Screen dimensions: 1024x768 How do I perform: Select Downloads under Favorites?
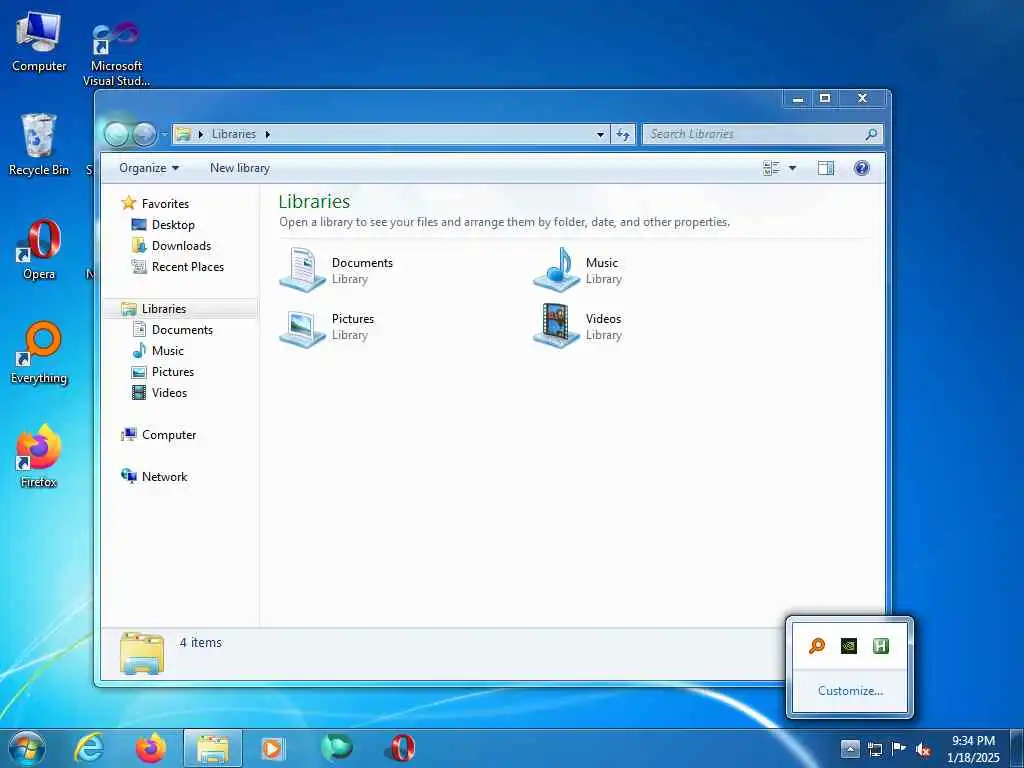(172, 246)
